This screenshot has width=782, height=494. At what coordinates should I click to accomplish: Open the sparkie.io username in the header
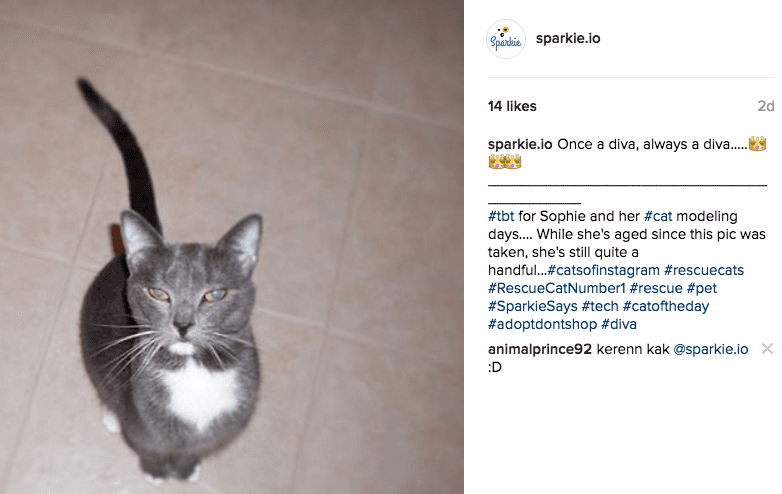click(568, 38)
